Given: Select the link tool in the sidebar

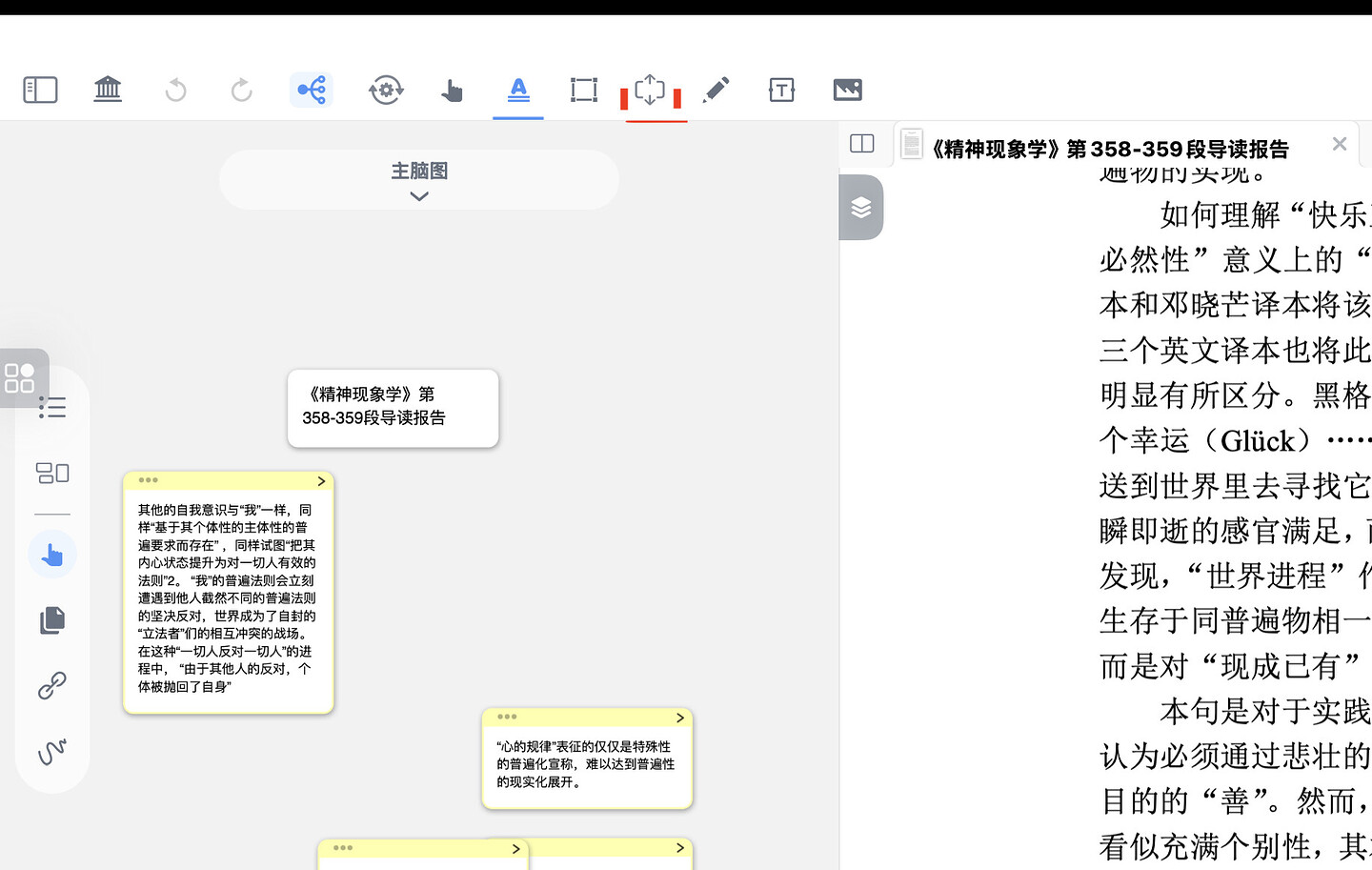Looking at the screenshot, I should (x=52, y=685).
